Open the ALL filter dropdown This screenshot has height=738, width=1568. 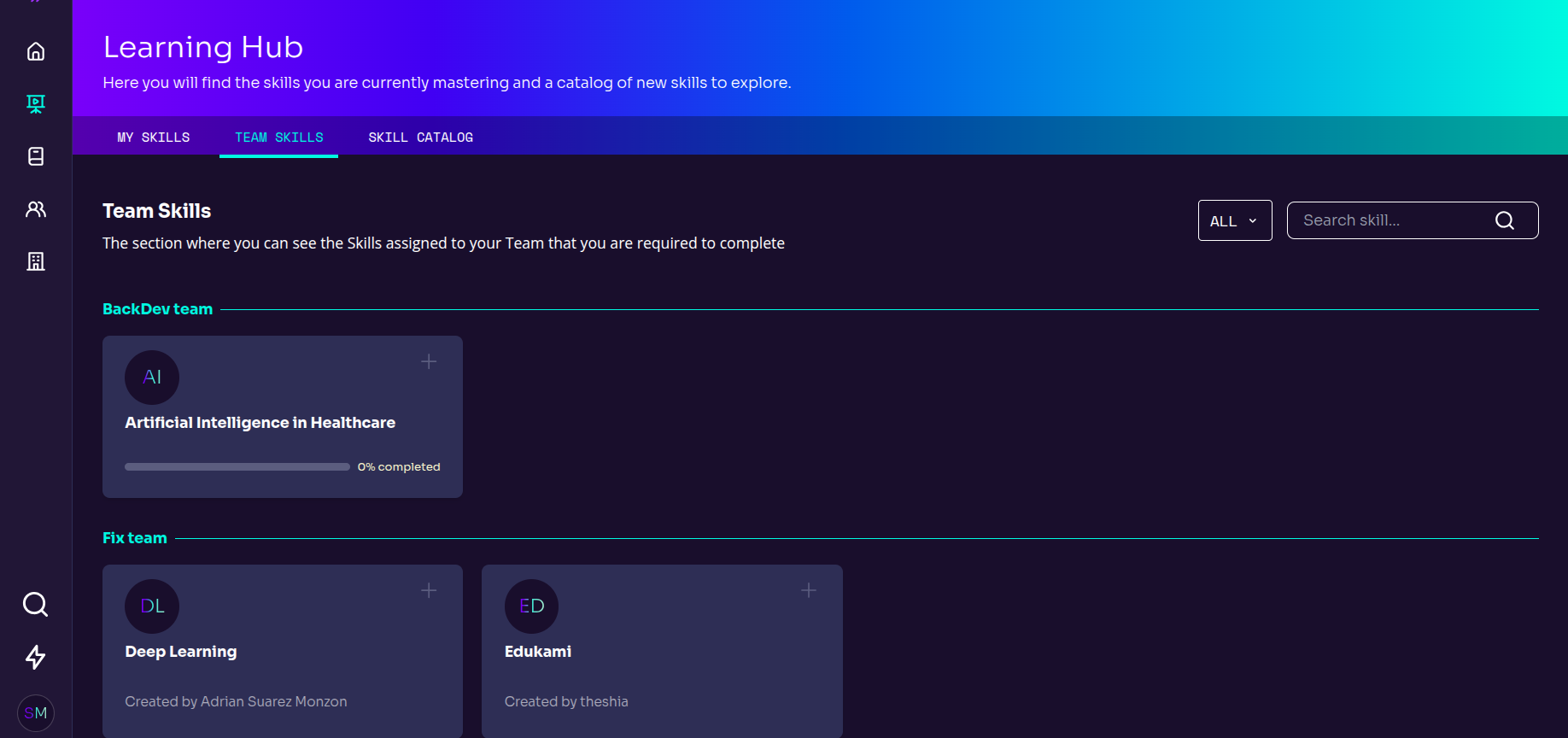[1234, 221]
